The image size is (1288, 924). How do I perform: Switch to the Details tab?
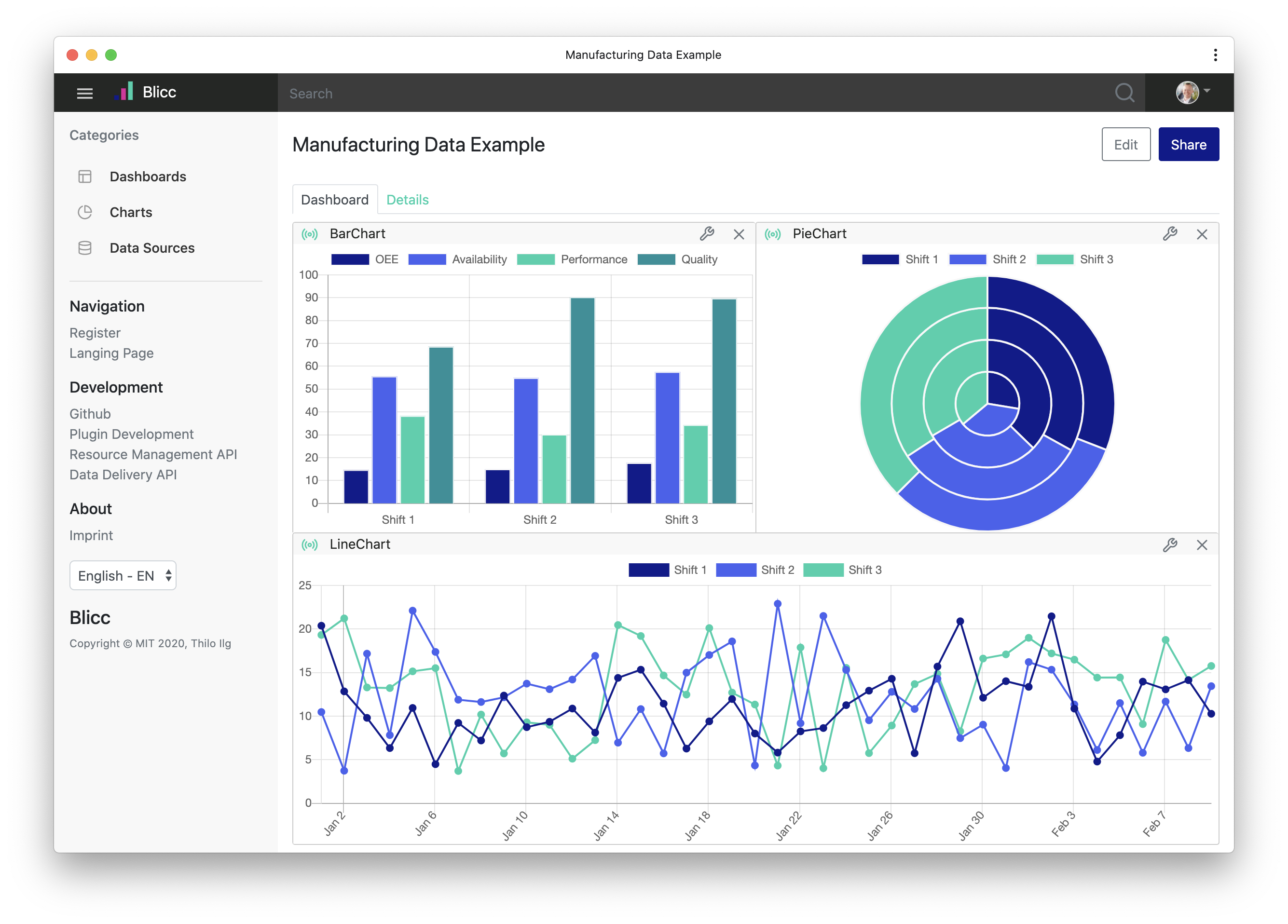point(407,200)
